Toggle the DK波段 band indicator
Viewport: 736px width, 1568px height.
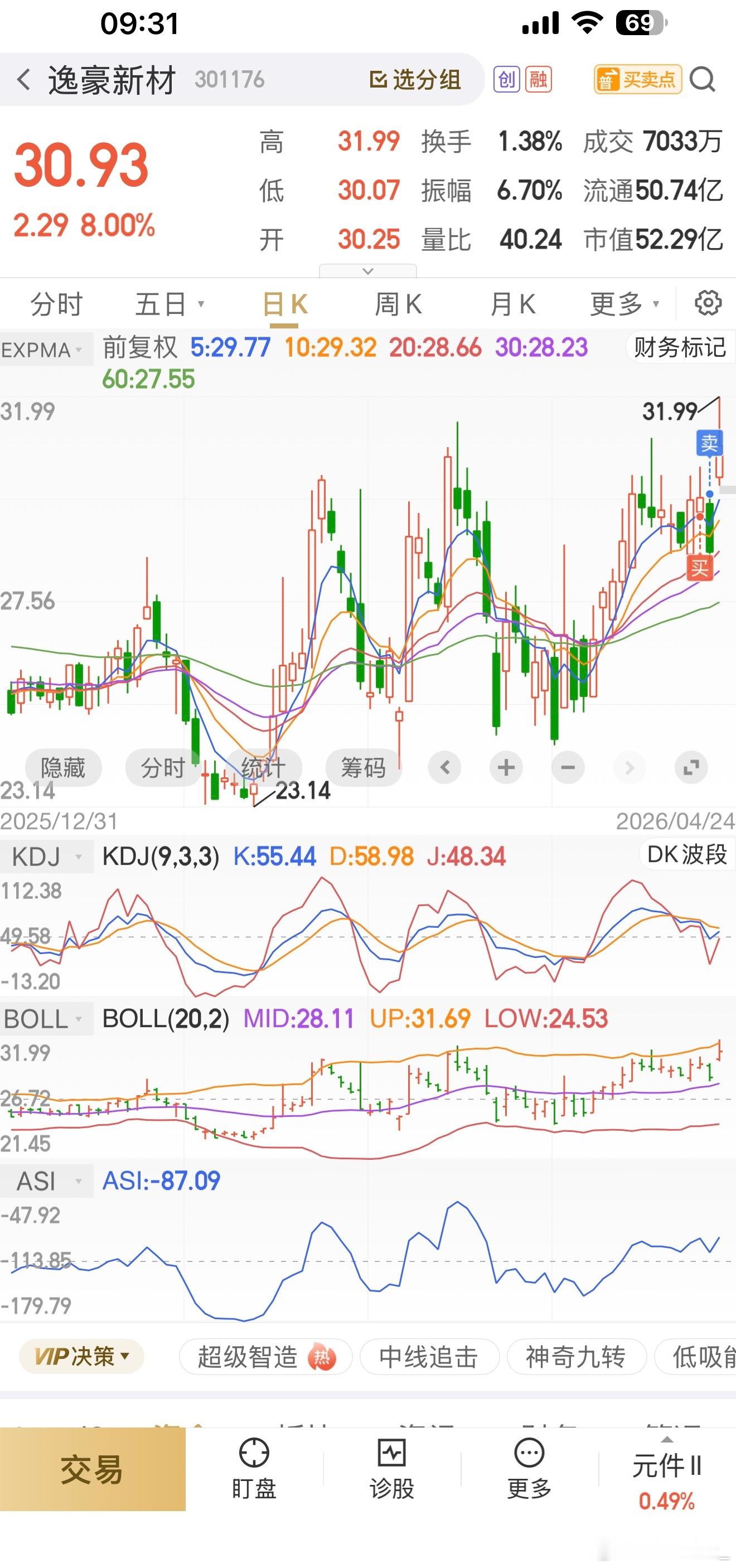[x=687, y=855]
